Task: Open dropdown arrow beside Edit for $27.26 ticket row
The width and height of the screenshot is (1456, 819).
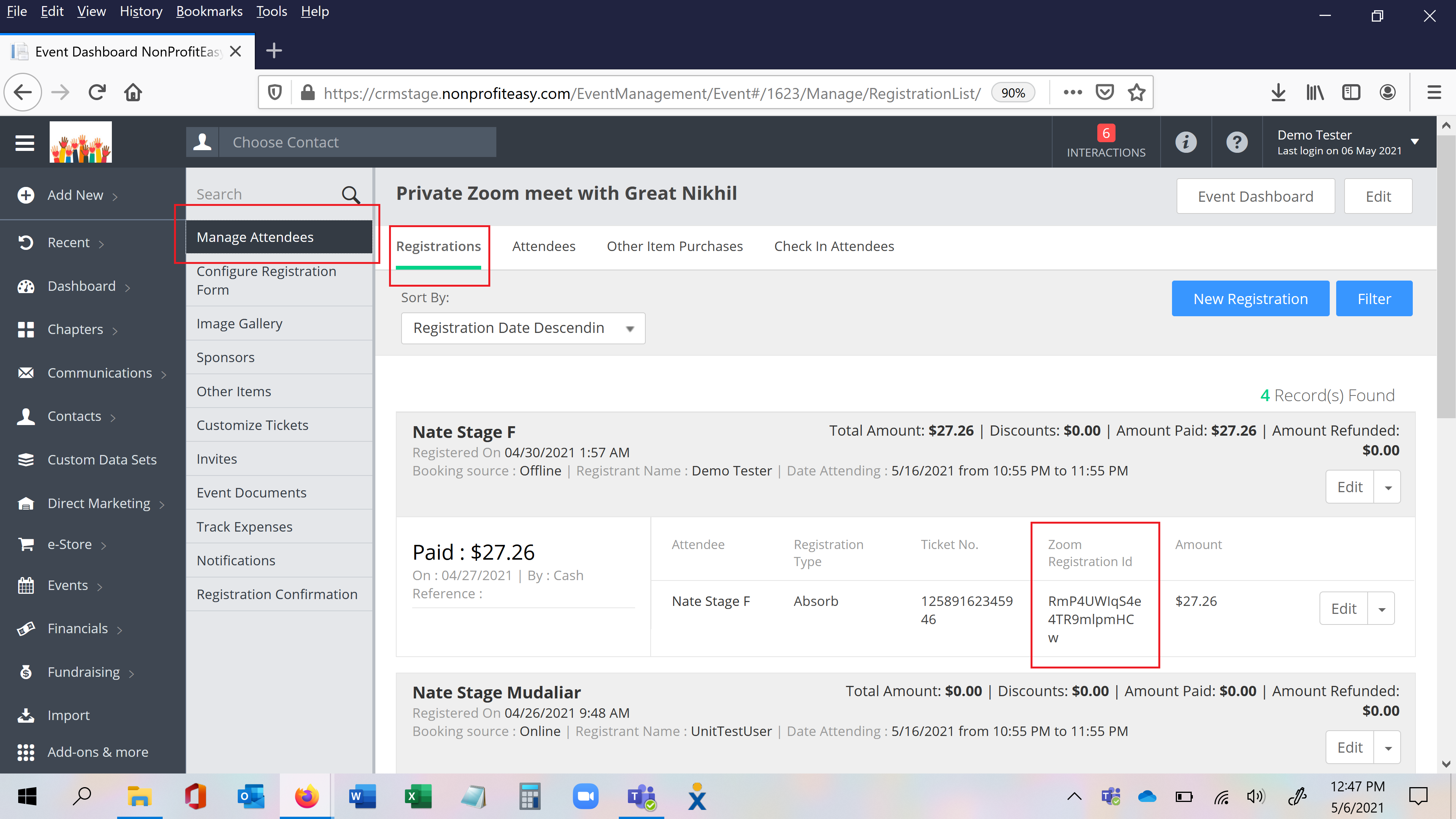Action: click(1381, 609)
